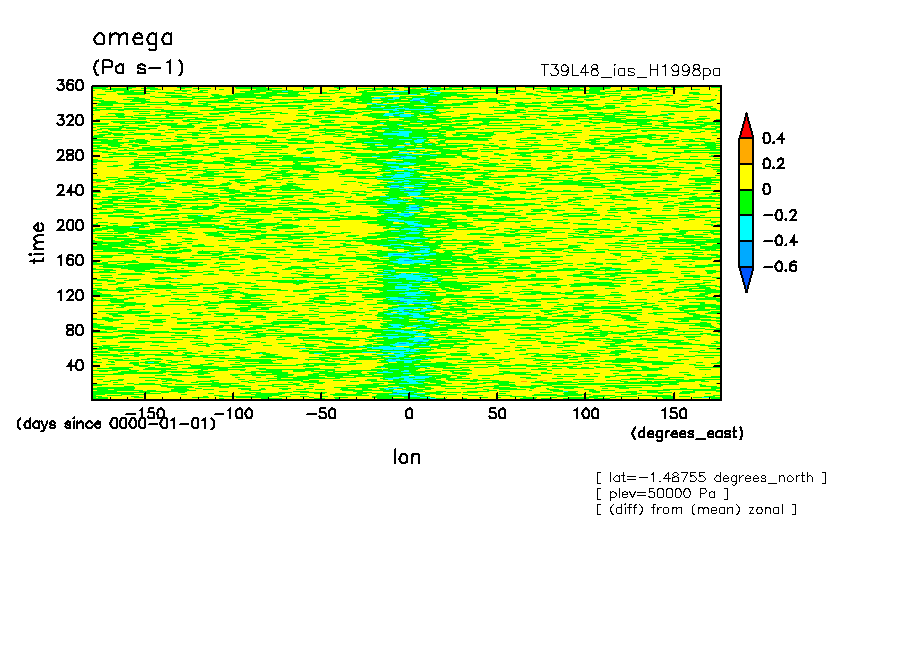Click the colorbar label 0
The image size is (904, 654).
coord(767,190)
